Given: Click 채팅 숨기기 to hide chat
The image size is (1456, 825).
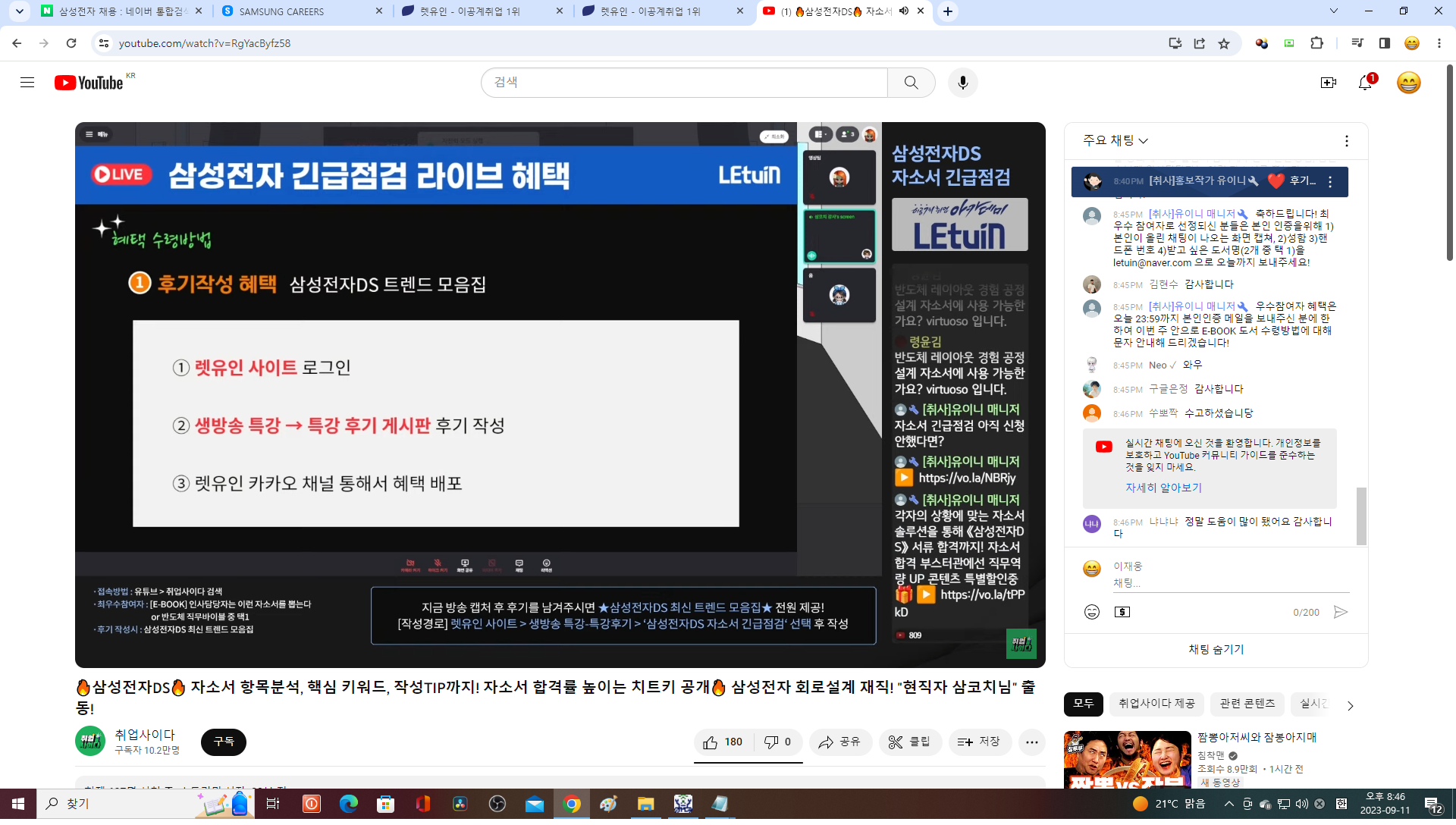Looking at the screenshot, I should pyautogui.click(x=1216, y=651).
